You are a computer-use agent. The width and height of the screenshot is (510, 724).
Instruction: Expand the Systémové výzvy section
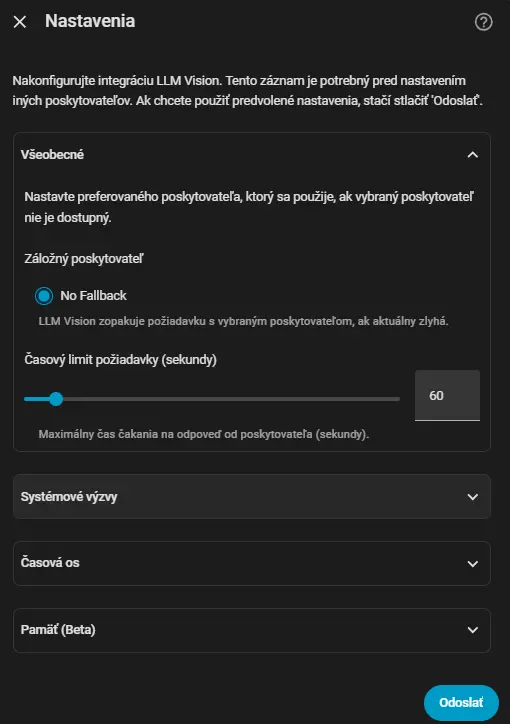click(252, 497)
